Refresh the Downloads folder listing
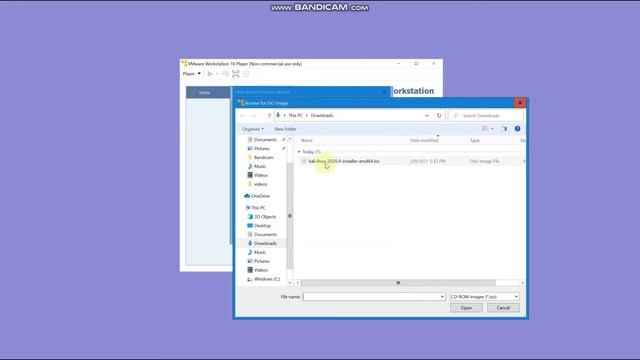This screenshot has width=640, height=360. [x=439, y=116]
